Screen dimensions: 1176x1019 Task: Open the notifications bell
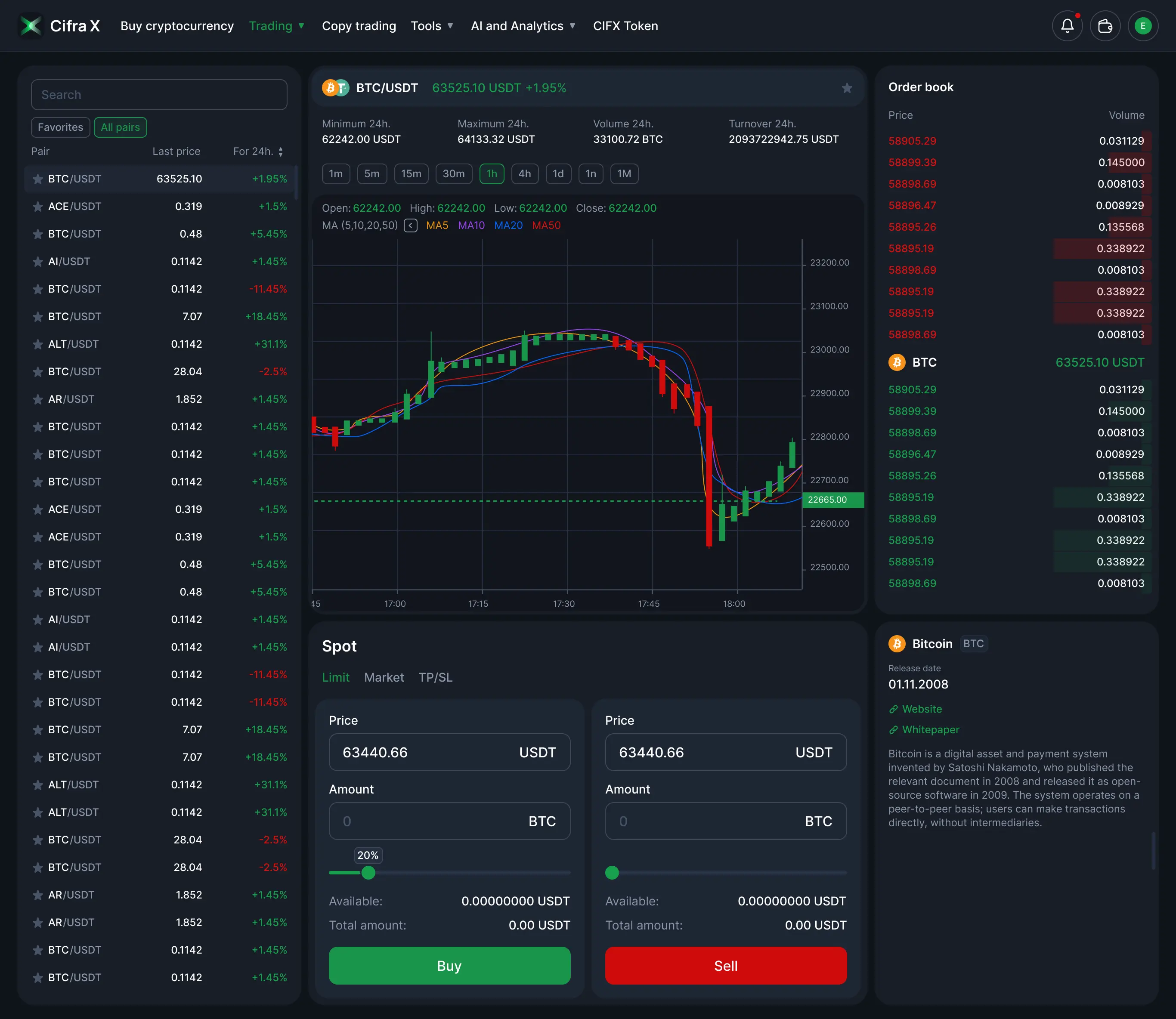(x=1067, y=25)
